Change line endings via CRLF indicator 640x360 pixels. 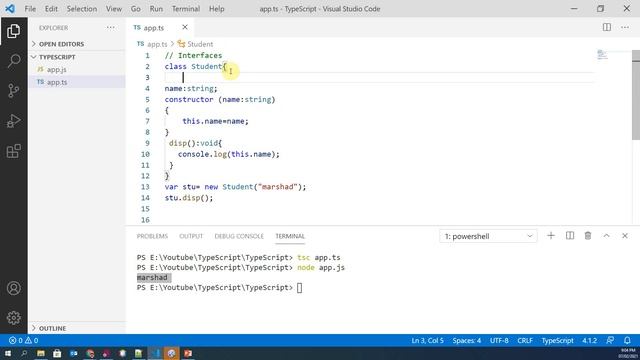[x=525, y=340]
